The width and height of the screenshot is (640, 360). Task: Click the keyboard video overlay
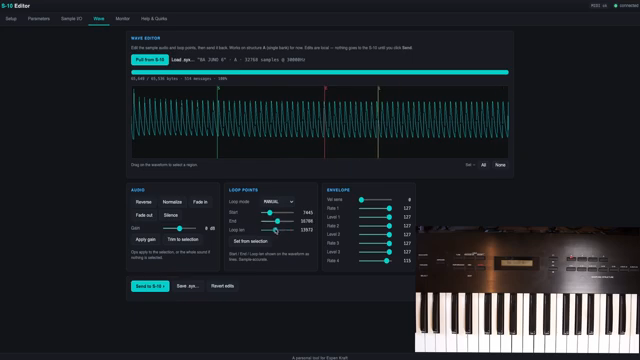(x=527, y=289)
